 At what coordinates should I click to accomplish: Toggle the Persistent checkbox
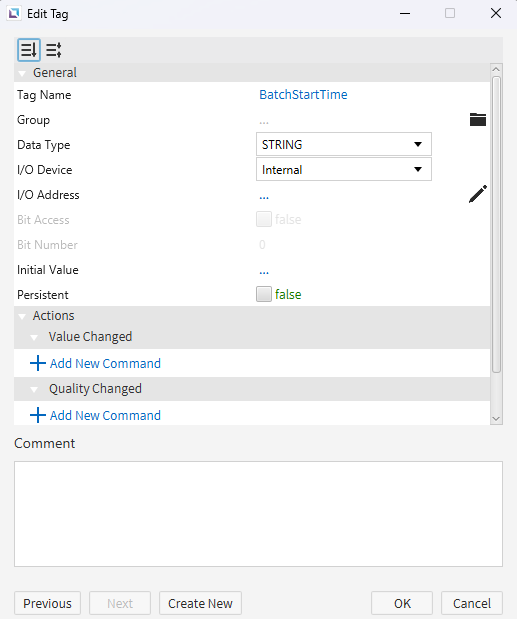[x=264, y=294]
